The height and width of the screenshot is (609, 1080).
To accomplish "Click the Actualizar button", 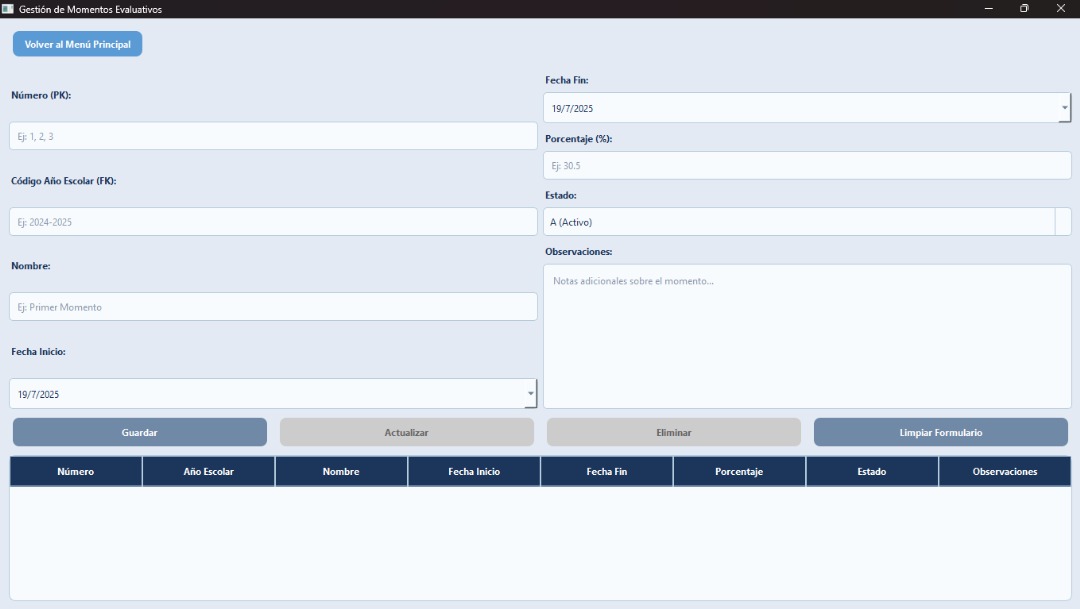I will point(406,433).
